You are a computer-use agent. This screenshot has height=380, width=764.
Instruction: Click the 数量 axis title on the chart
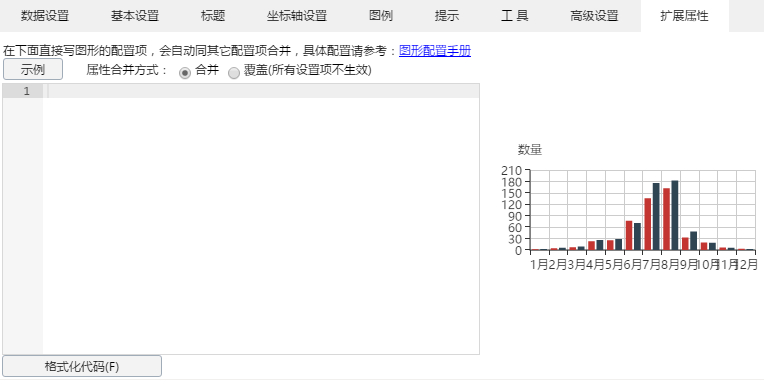click(x=530, y=150)
